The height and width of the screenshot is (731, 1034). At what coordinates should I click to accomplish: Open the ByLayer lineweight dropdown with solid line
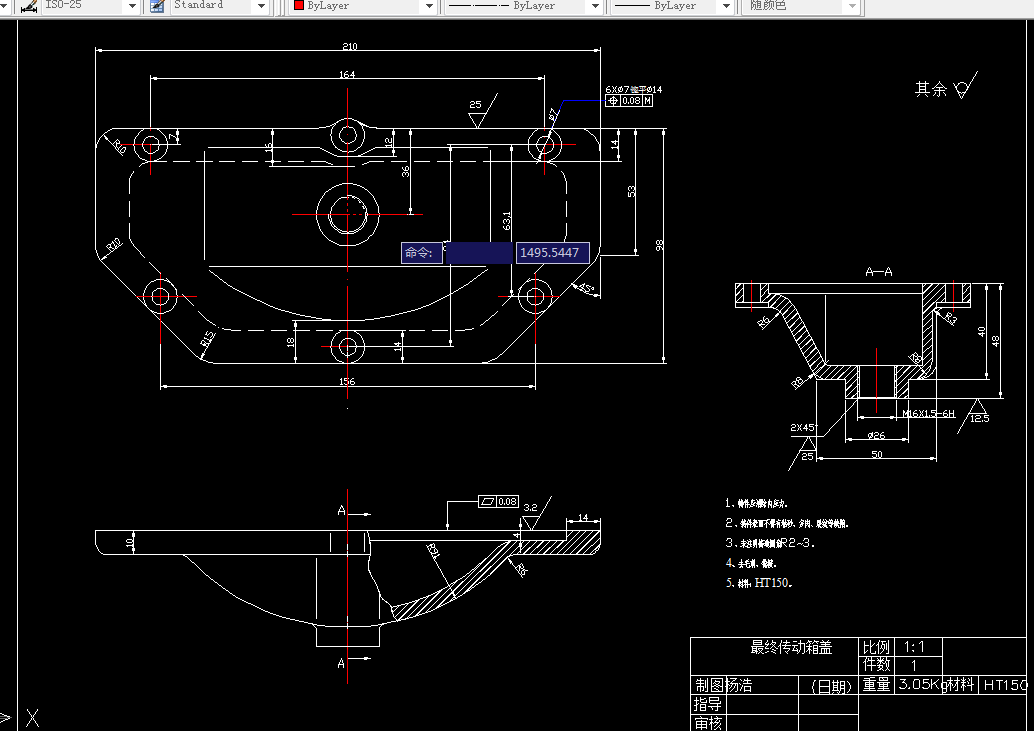(726, 6)
